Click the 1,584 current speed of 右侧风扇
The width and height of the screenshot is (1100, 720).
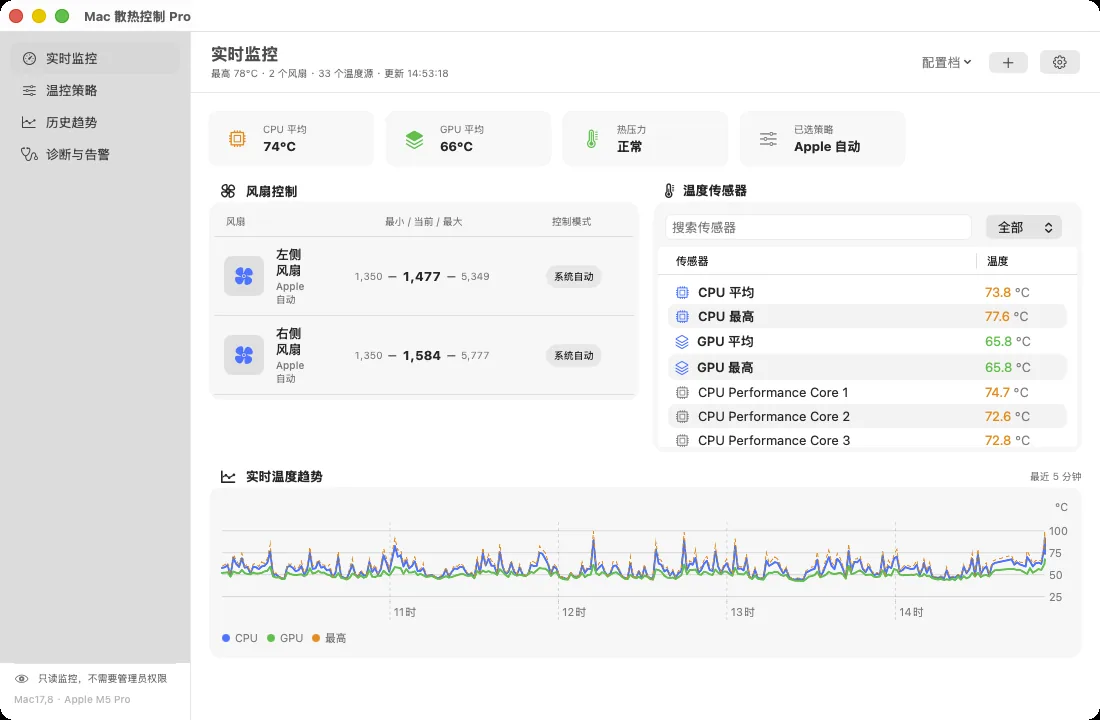coord(422,356)
